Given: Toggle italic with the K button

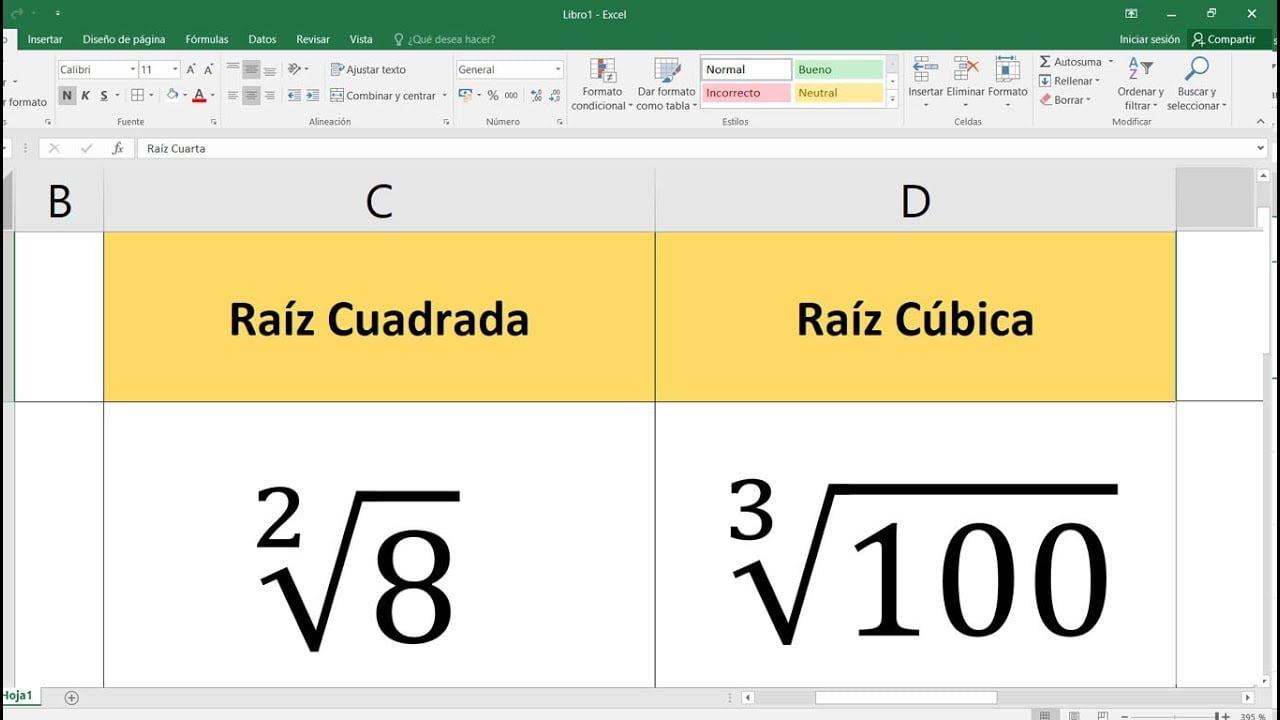Looking at the screenshot, I should click(x=84, y=95).
